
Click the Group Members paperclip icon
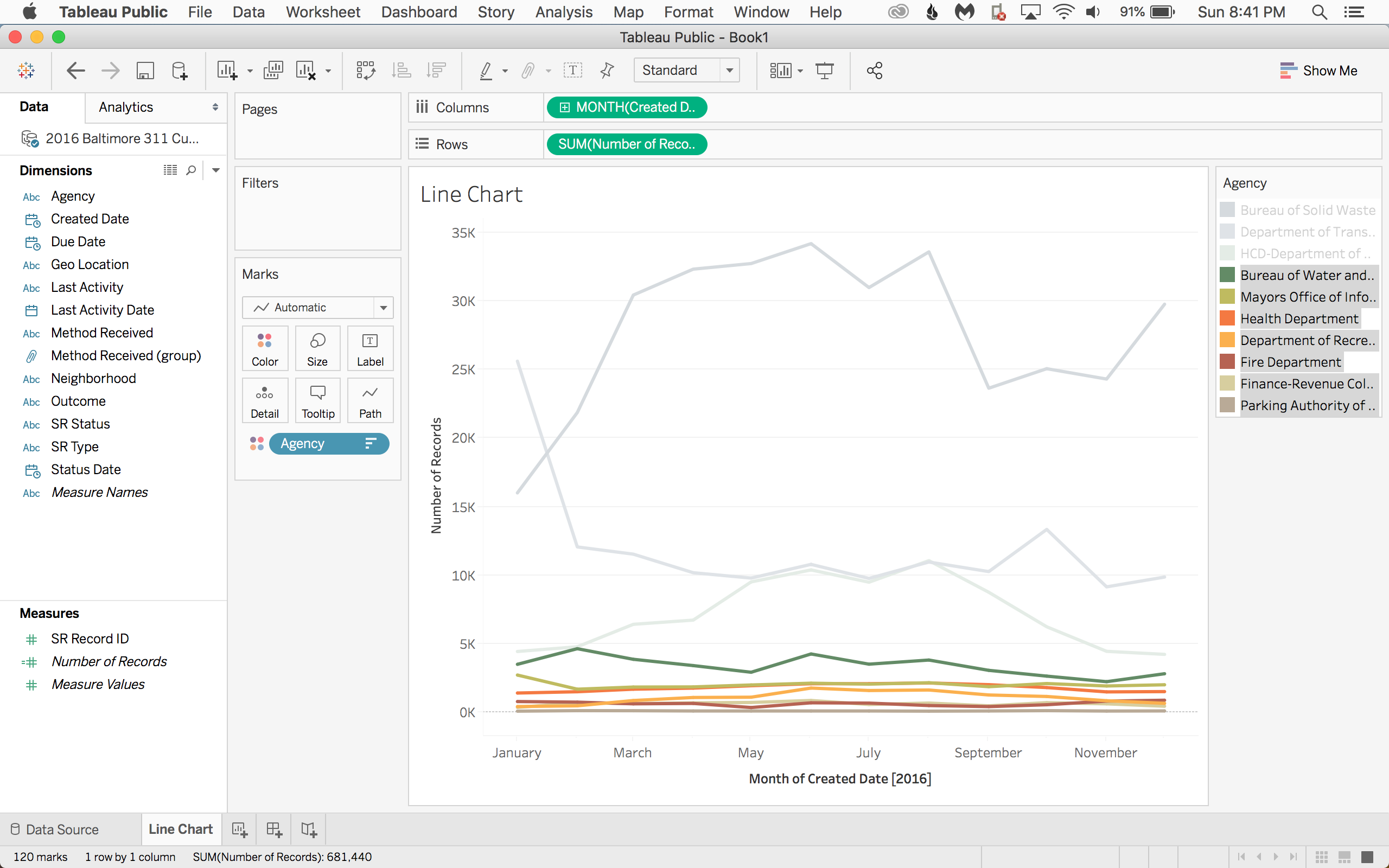528,71
